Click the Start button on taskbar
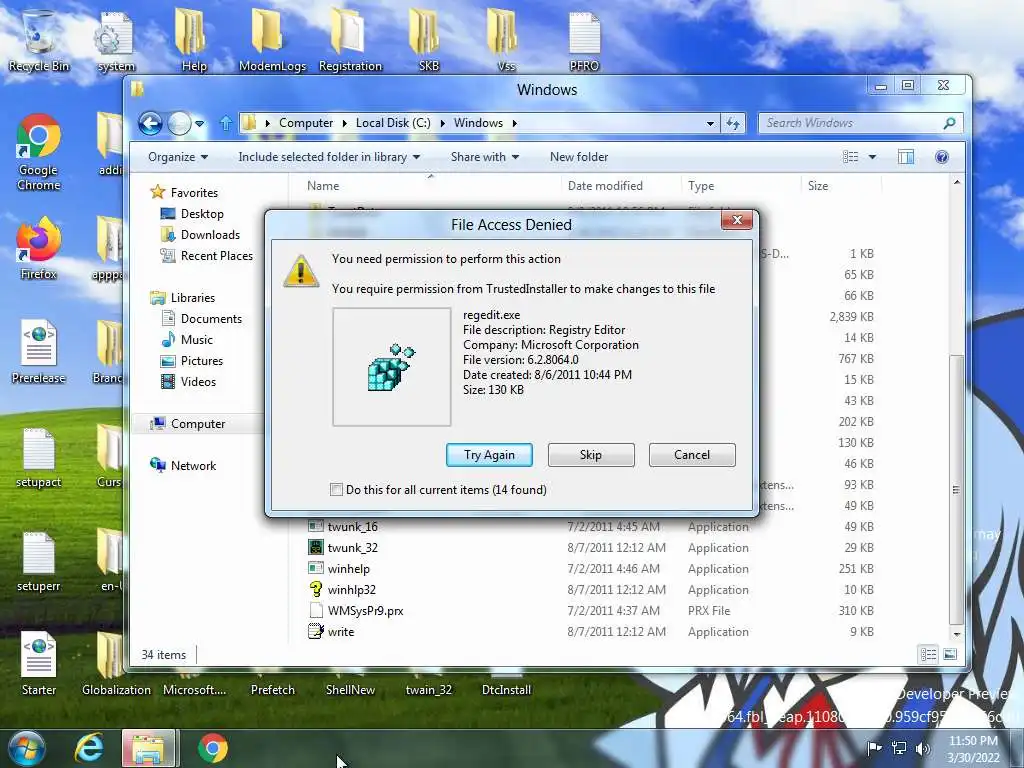Viewport: 1024px width, 768px height. point(27,748)
